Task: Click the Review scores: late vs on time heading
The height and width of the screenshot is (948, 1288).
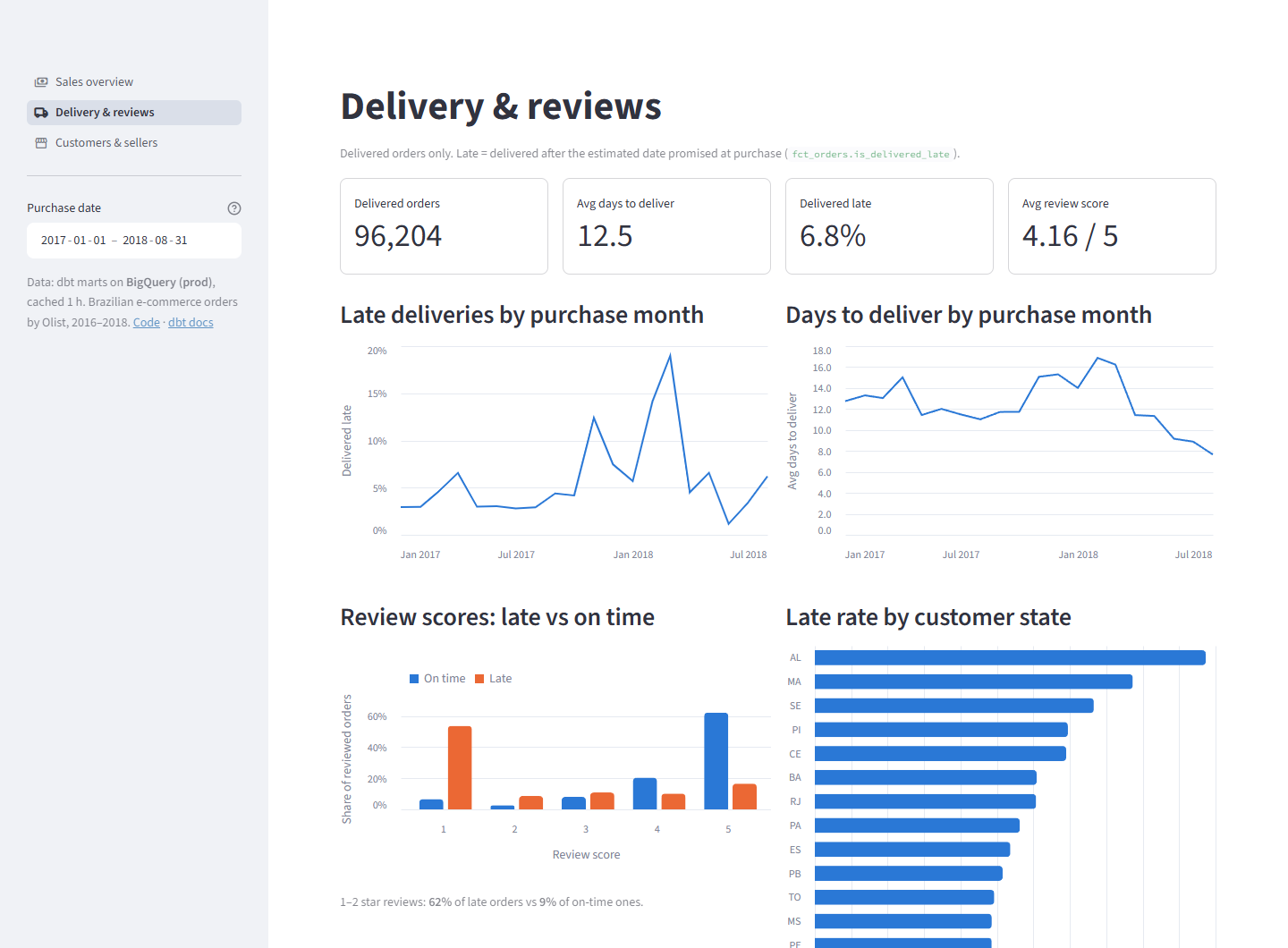Action: 497,617
